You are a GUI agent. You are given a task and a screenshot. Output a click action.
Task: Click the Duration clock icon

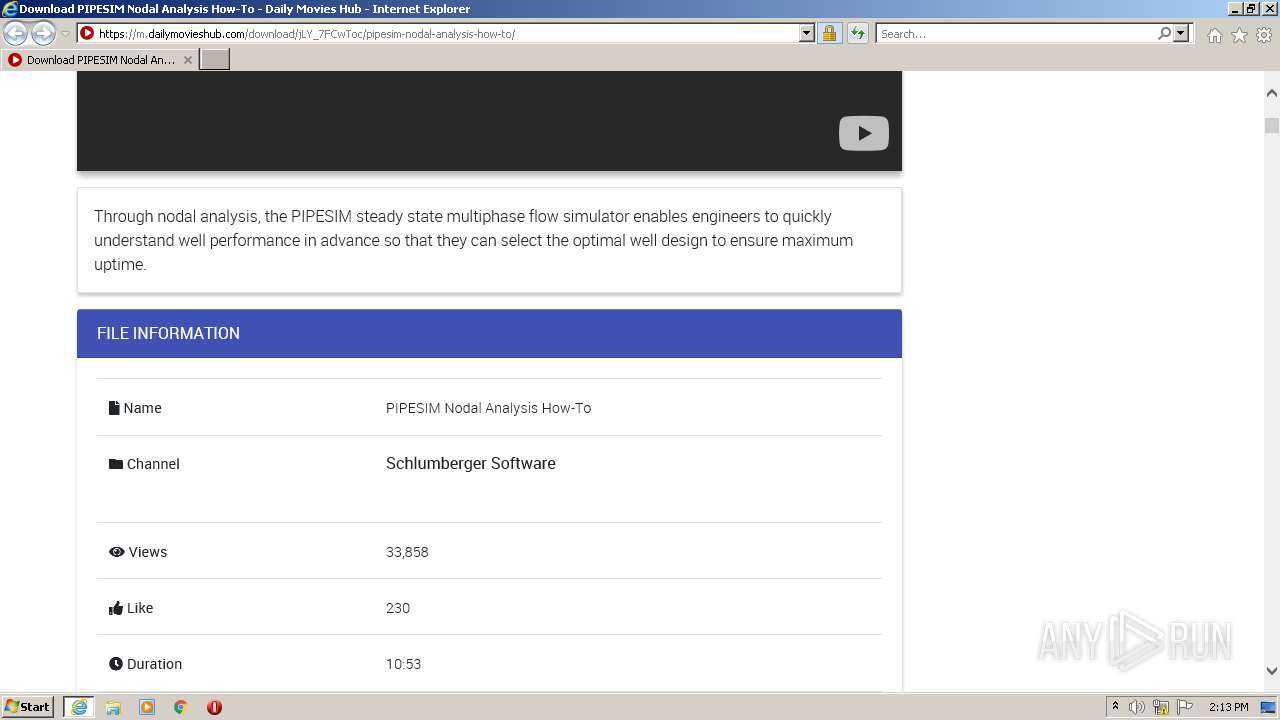coord(116,664)
